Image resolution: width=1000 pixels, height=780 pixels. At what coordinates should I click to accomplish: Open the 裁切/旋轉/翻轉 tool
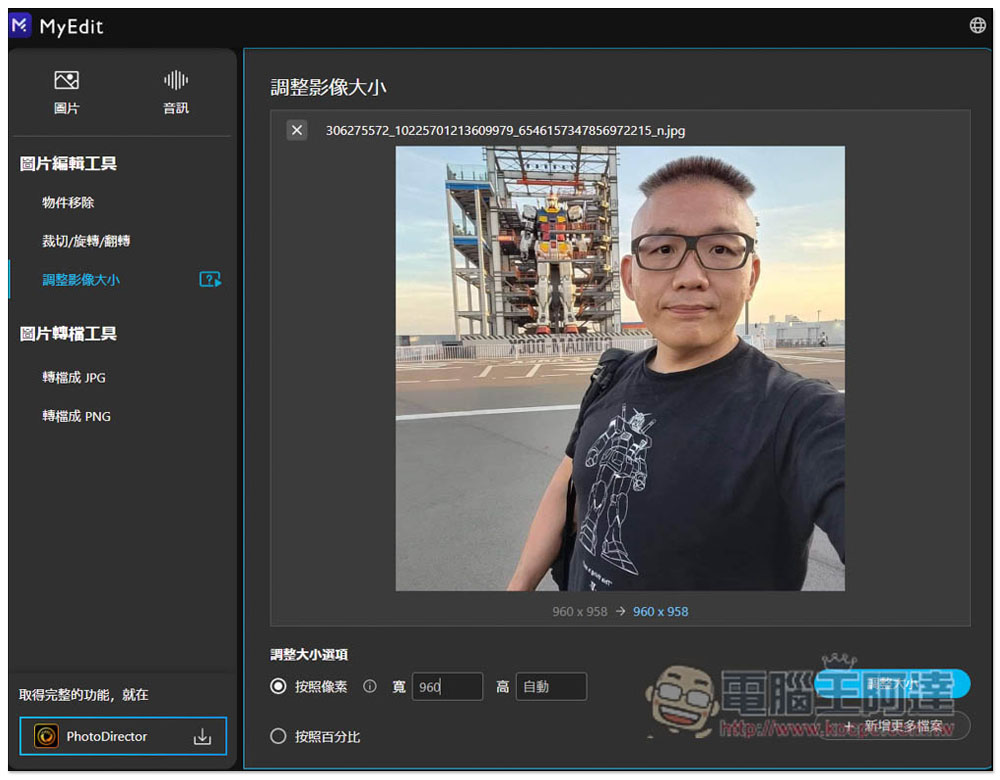86,241
